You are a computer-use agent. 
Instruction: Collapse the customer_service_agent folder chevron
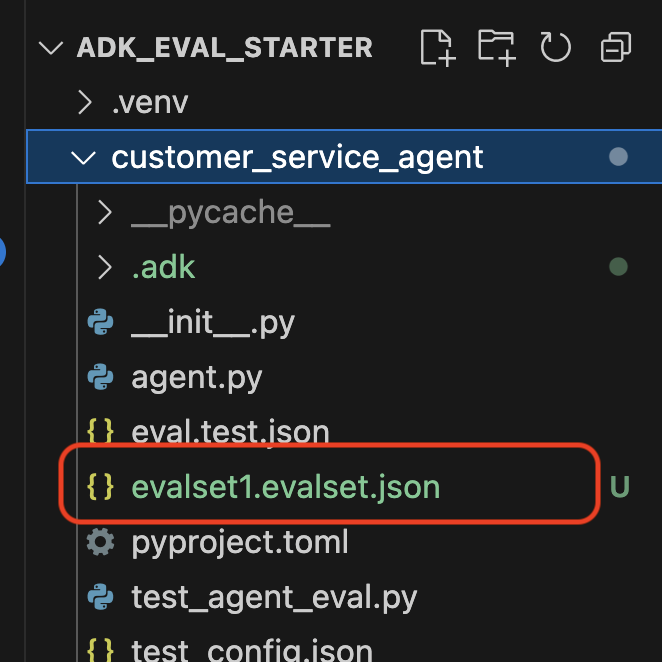click(86, 157)
